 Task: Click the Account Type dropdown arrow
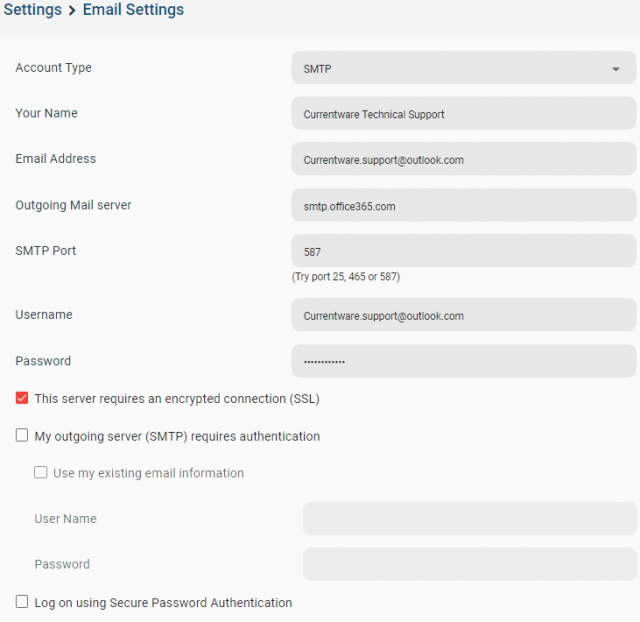pos(616,69)
